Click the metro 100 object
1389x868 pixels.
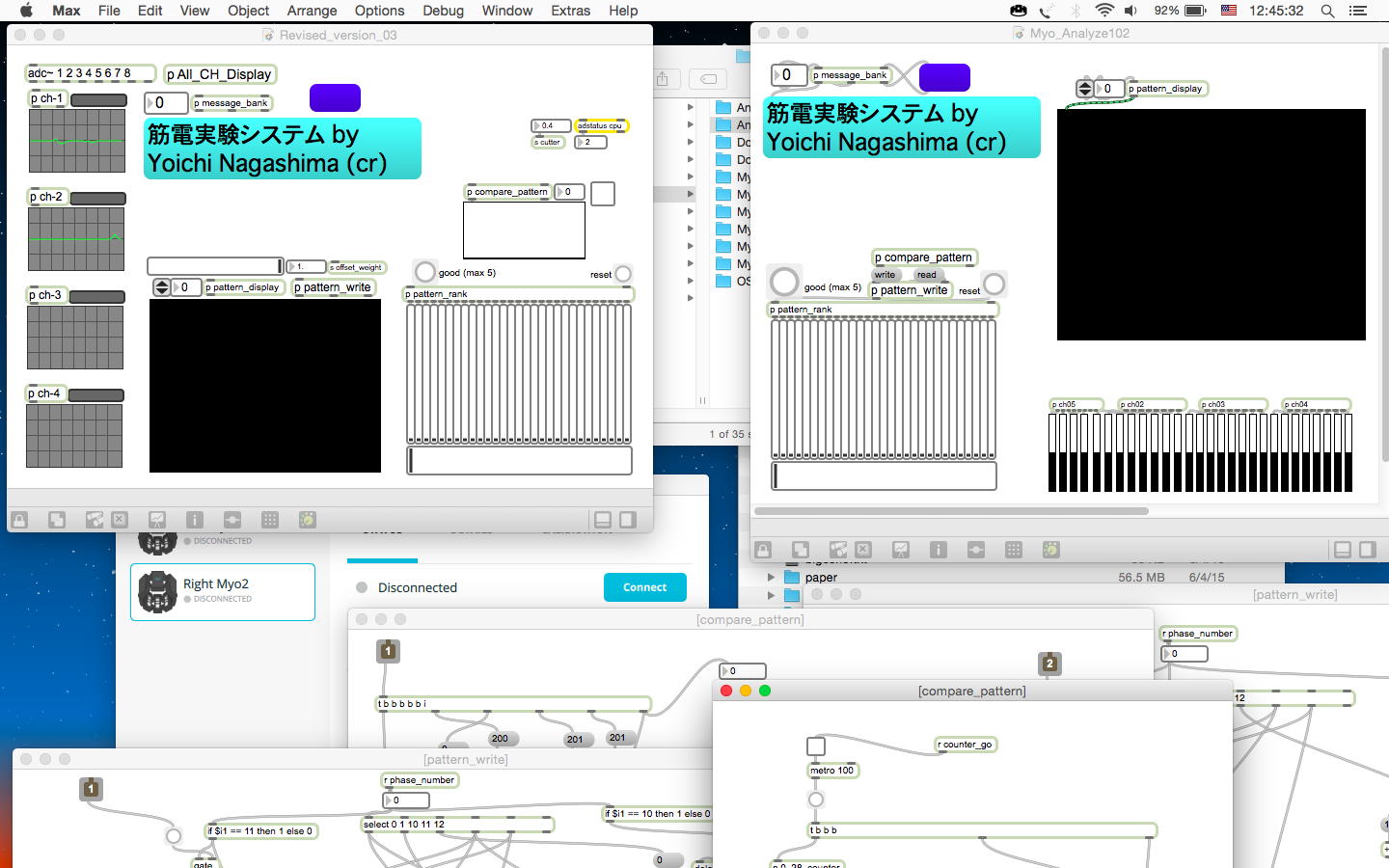[x=831, y=771]
